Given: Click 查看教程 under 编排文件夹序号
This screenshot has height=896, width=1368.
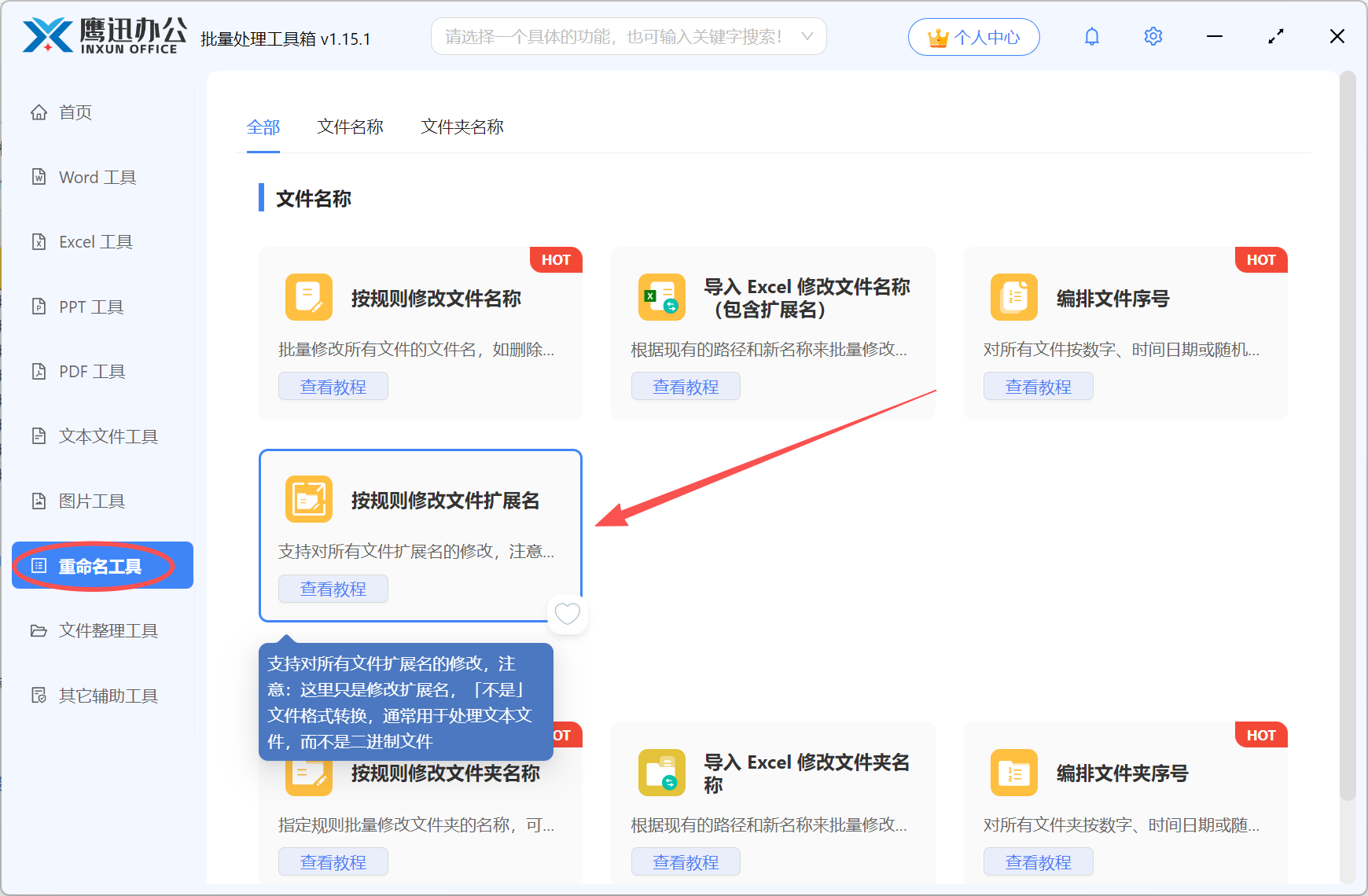Looking at the screenshot, I should (1039, 862).
